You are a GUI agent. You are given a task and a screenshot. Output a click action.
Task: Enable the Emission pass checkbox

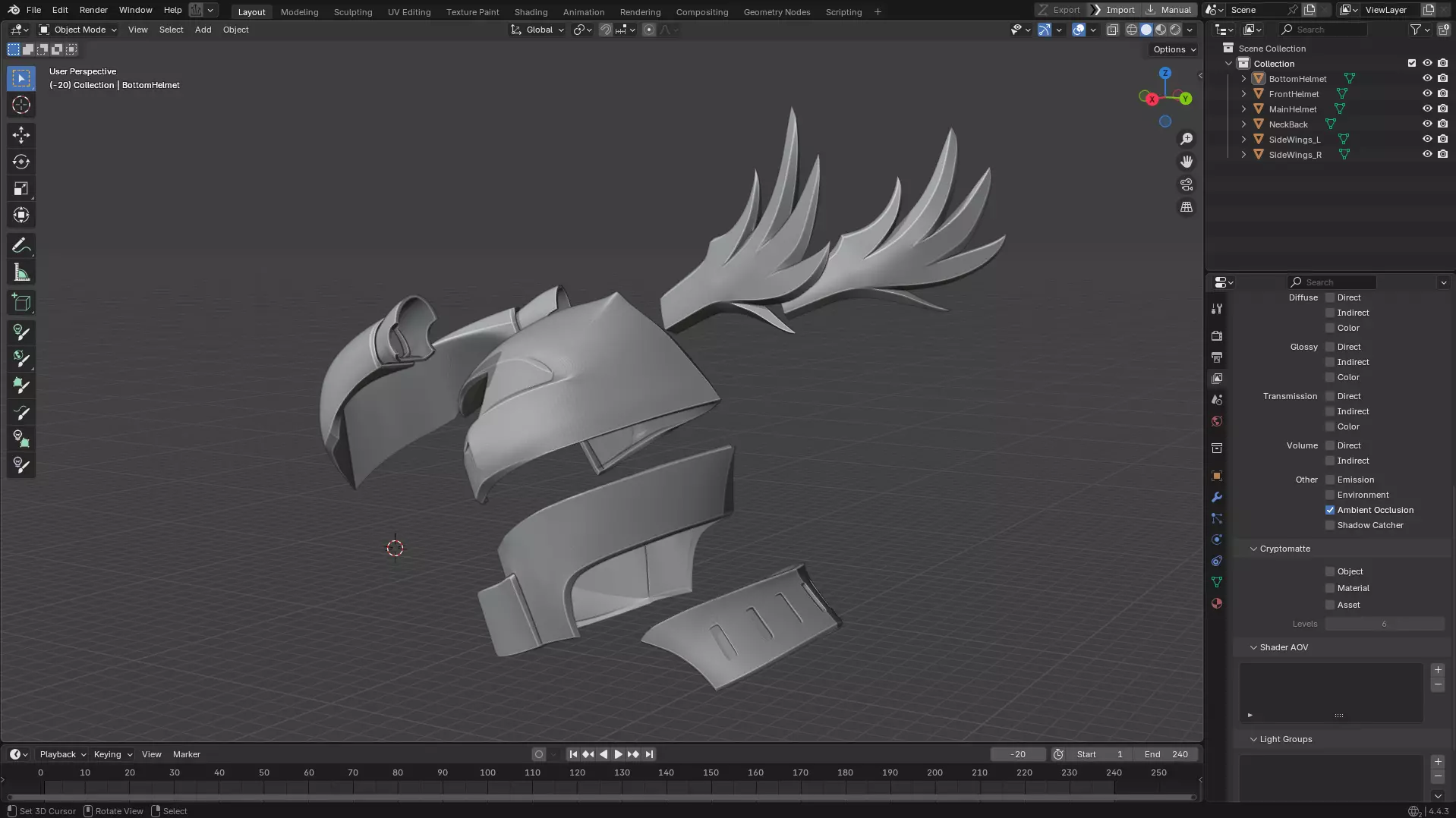1330,480
